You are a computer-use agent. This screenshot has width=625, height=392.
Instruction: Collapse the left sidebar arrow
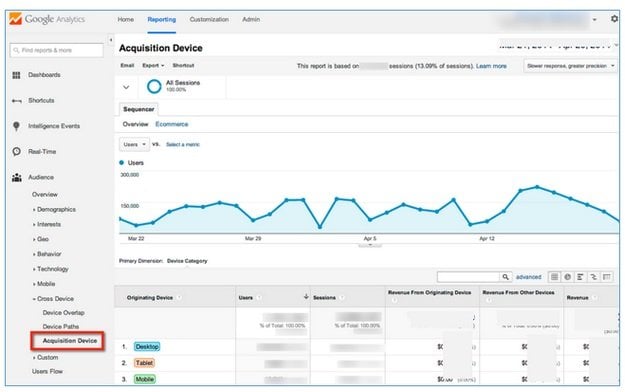[111, 40]
